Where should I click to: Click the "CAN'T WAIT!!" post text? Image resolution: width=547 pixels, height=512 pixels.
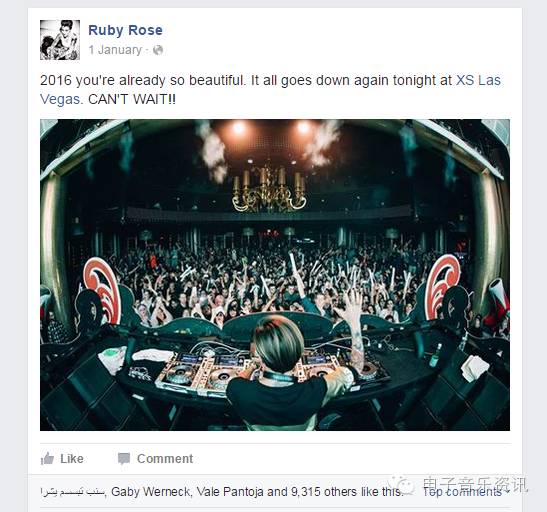pyautogui.click(x=132, y=99)
